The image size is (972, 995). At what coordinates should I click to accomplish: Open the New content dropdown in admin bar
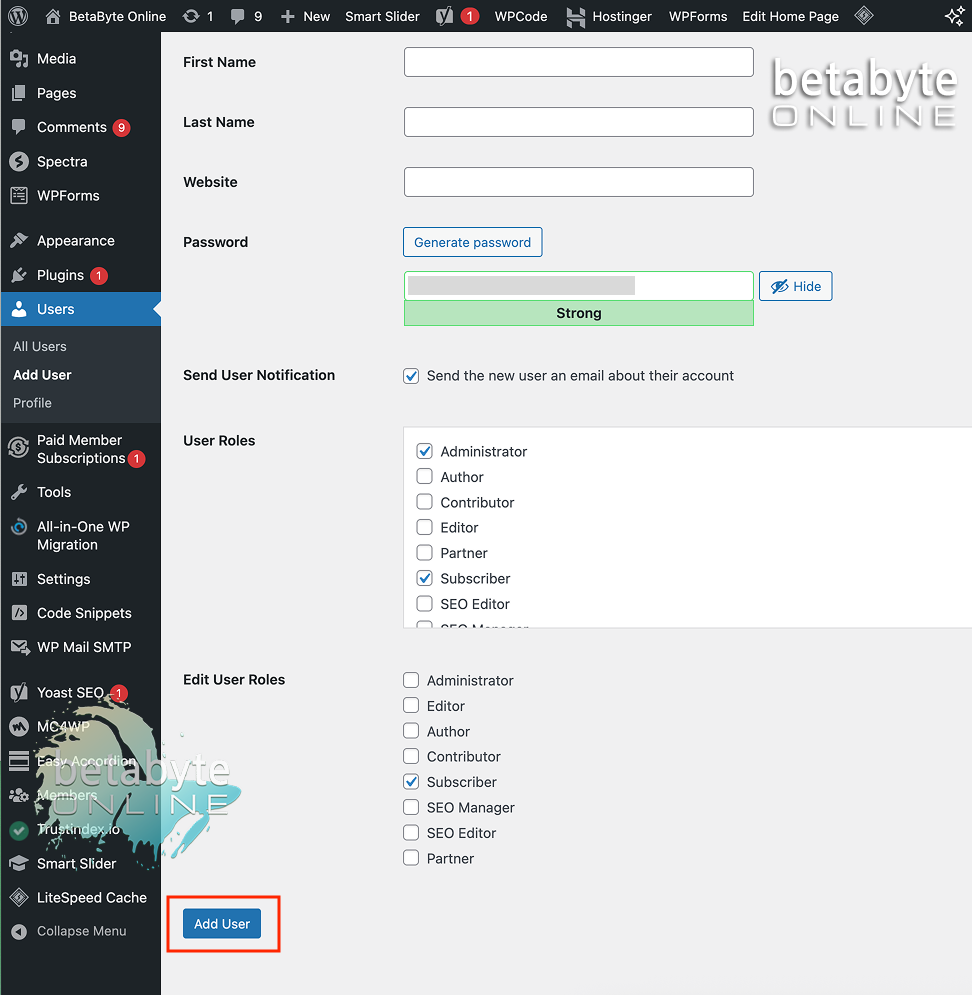pyautogui.click(x=305, y=16)
